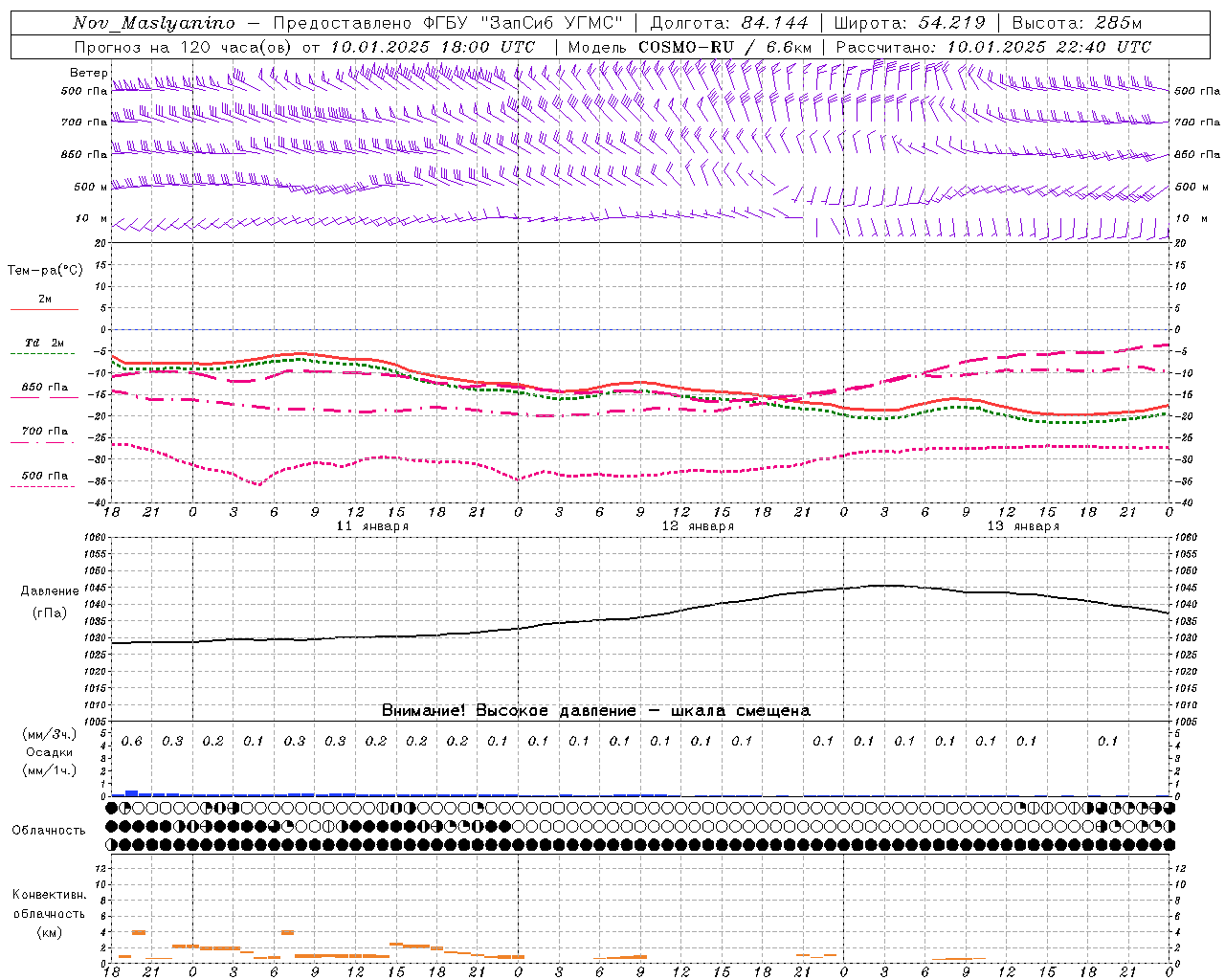
Task: Click the '(гПа)' pressure unit label
Action: pyautogui.click(x=50, y=613)
